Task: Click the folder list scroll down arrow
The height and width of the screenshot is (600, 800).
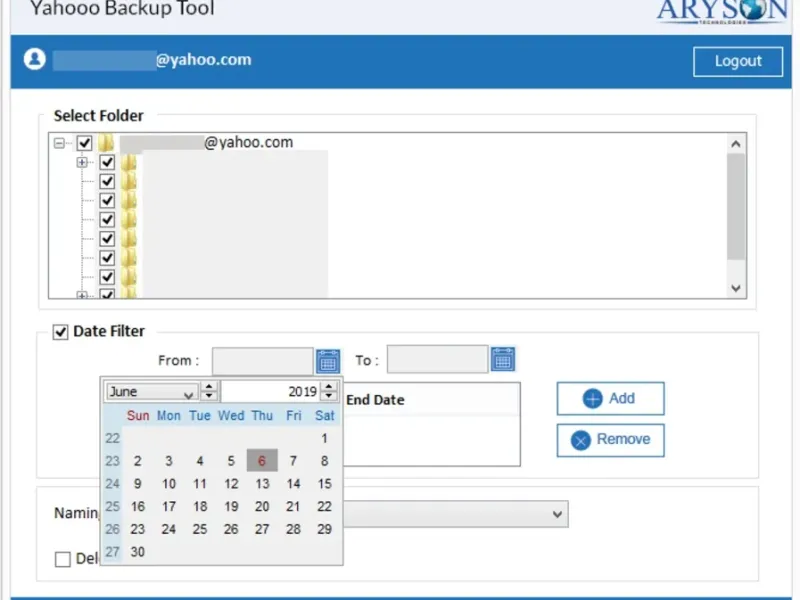Action: [x=736, y=288]
